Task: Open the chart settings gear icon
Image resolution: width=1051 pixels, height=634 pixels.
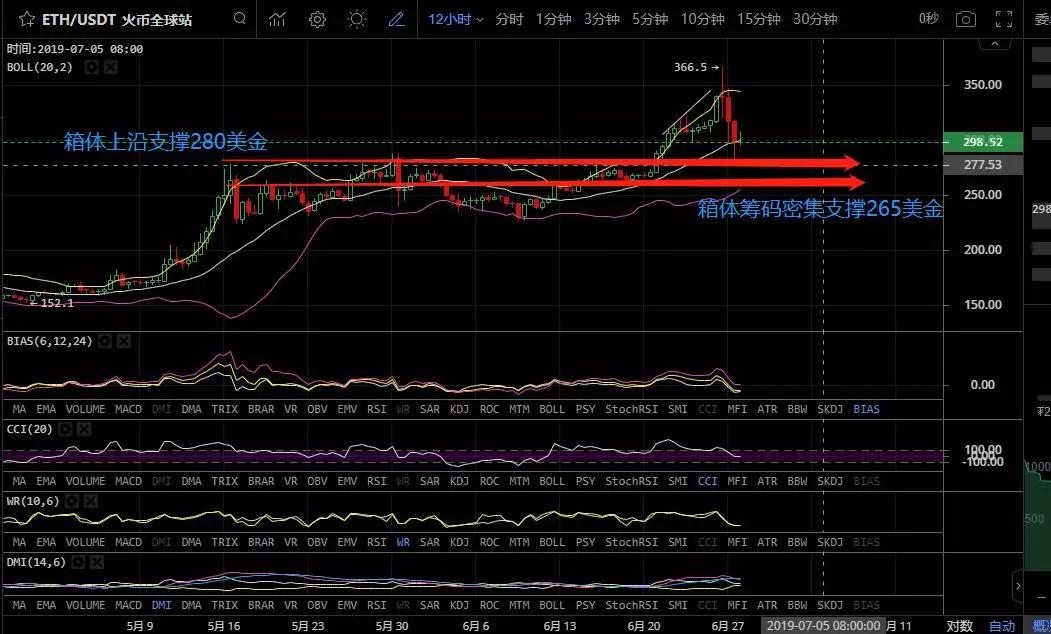Action: (316, 18)
